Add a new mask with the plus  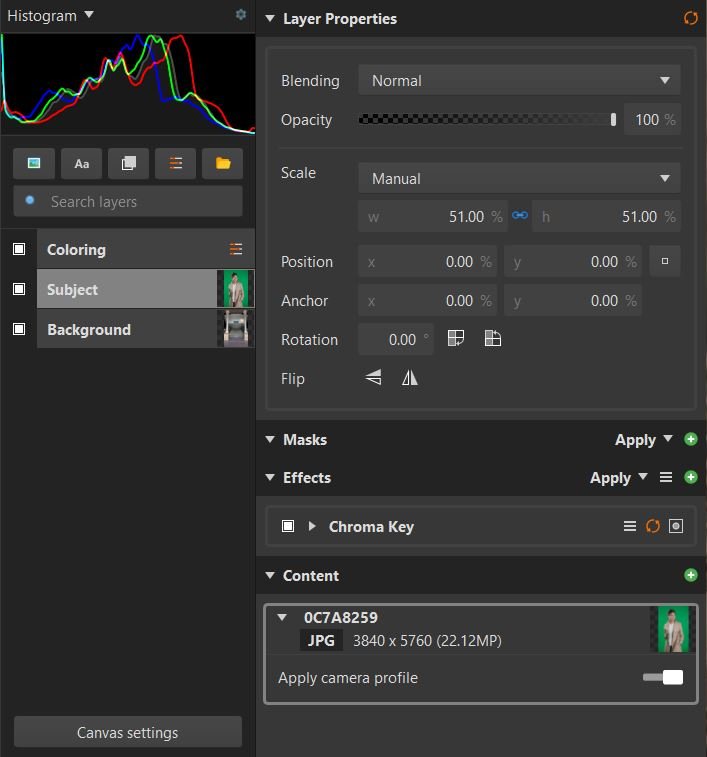(691, 439)
